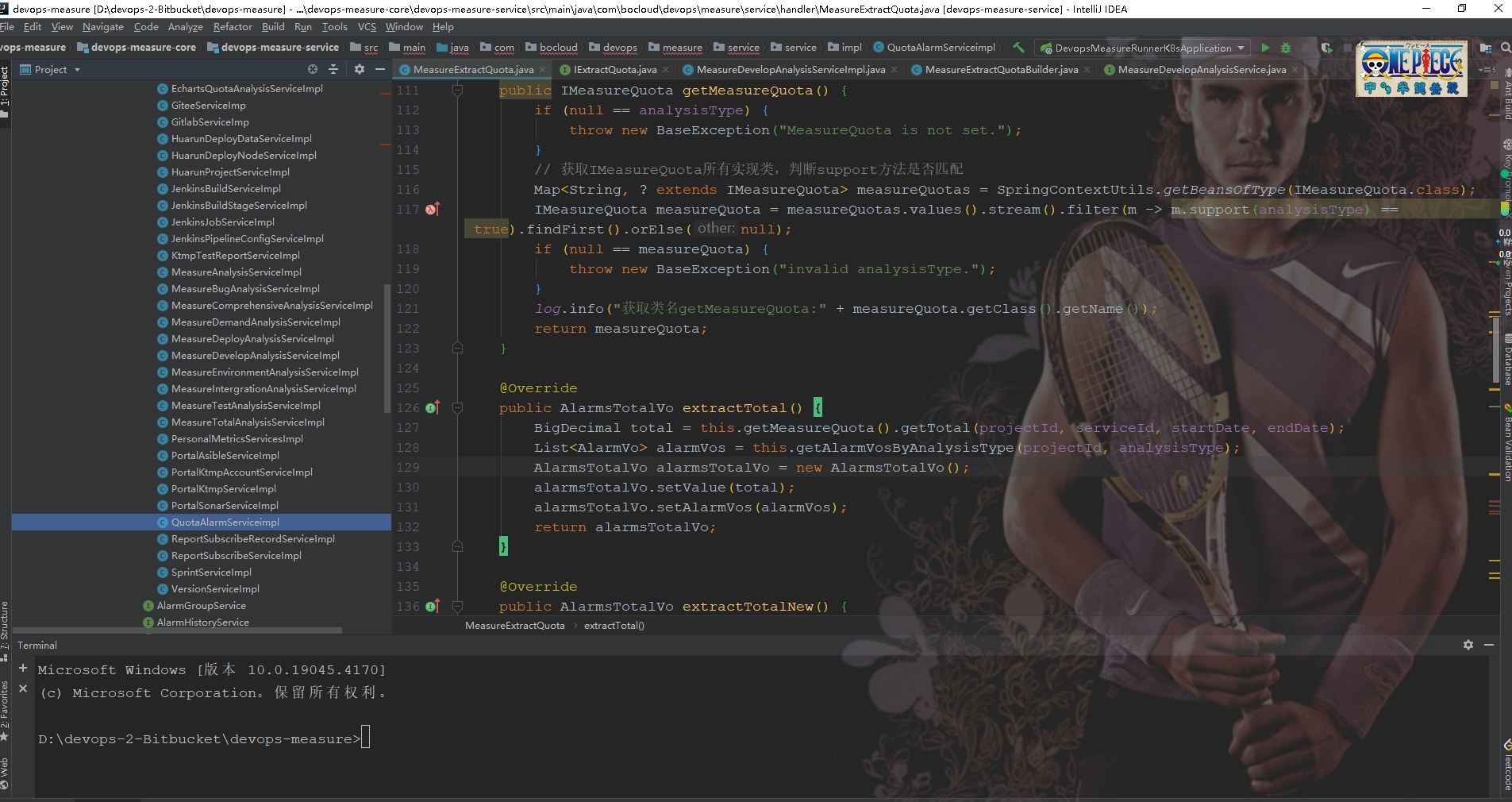Collapse extractTotalNew method fold at line 136
Viewport: 1512px width, 802px height.
[x=457, y=607]
